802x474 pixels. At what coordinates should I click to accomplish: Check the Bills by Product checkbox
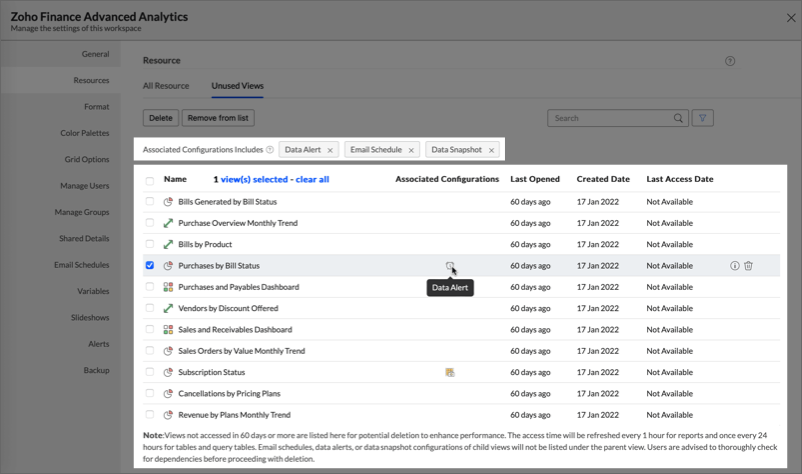[149, 244]
